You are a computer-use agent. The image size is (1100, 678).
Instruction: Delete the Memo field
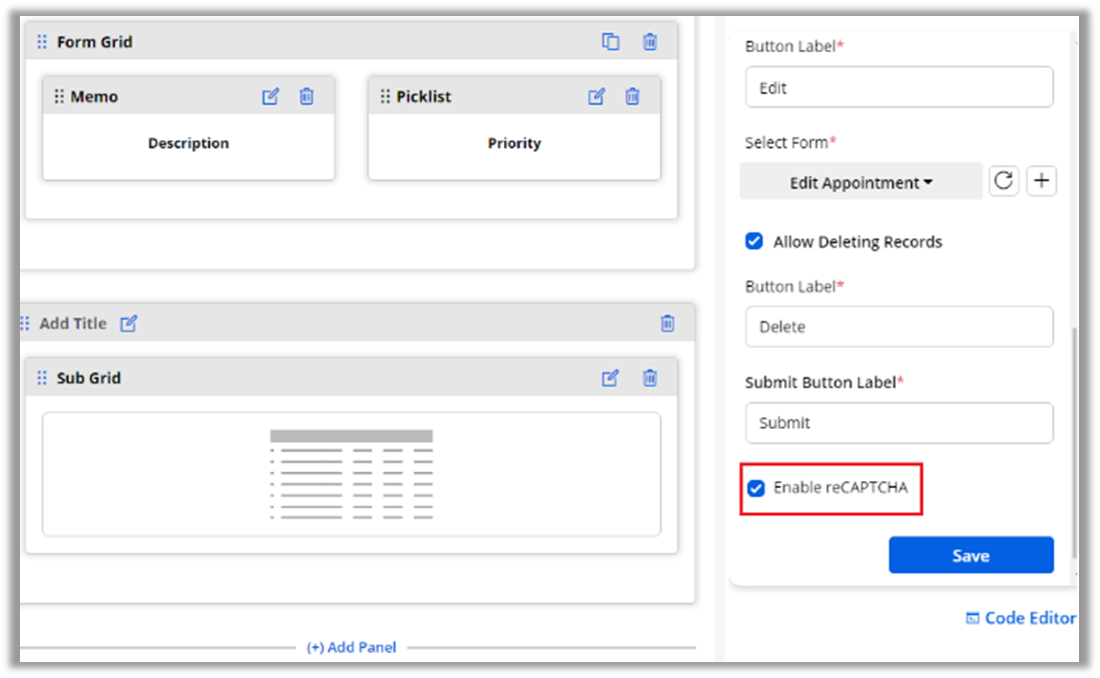tap(307, 97)
